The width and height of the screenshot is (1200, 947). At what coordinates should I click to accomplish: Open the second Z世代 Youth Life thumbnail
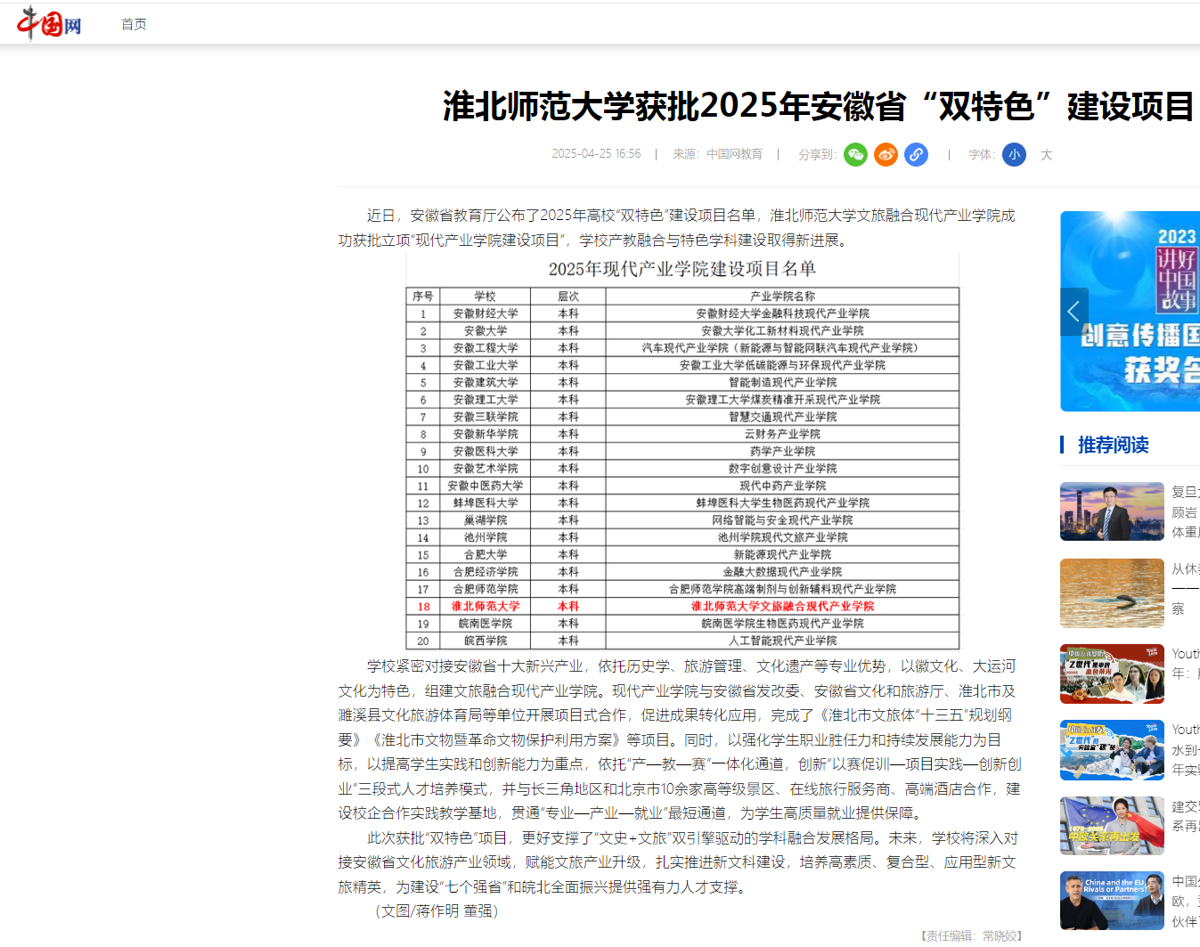coord(1111,749)
